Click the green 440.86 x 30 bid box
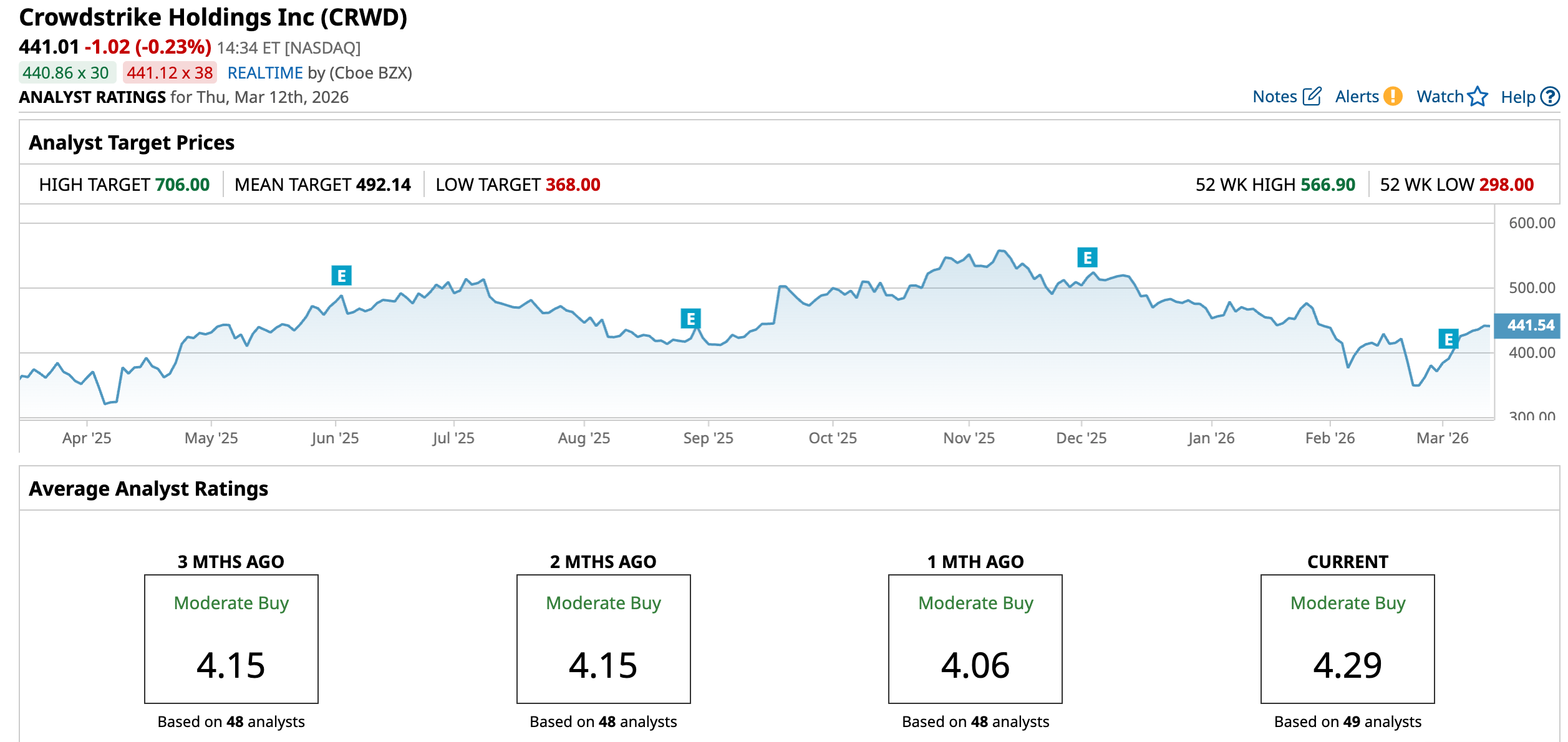This screenshot has height=742, width=1568. (66, 73)
